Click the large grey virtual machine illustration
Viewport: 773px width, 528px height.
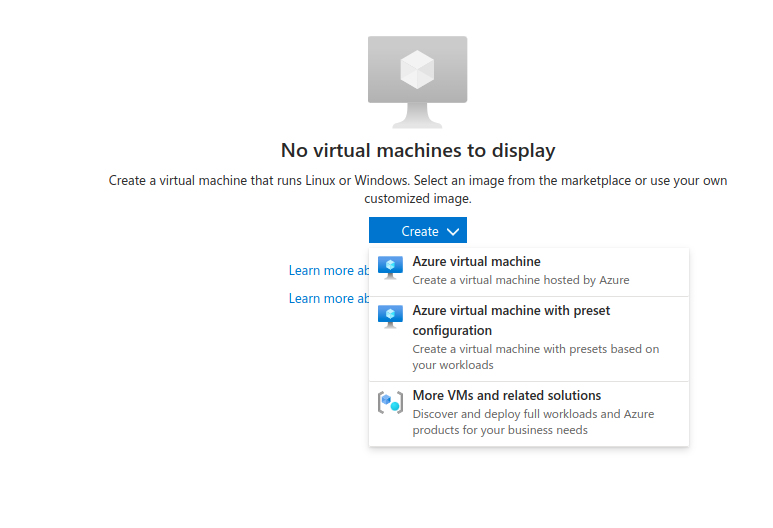coord(418,82)
